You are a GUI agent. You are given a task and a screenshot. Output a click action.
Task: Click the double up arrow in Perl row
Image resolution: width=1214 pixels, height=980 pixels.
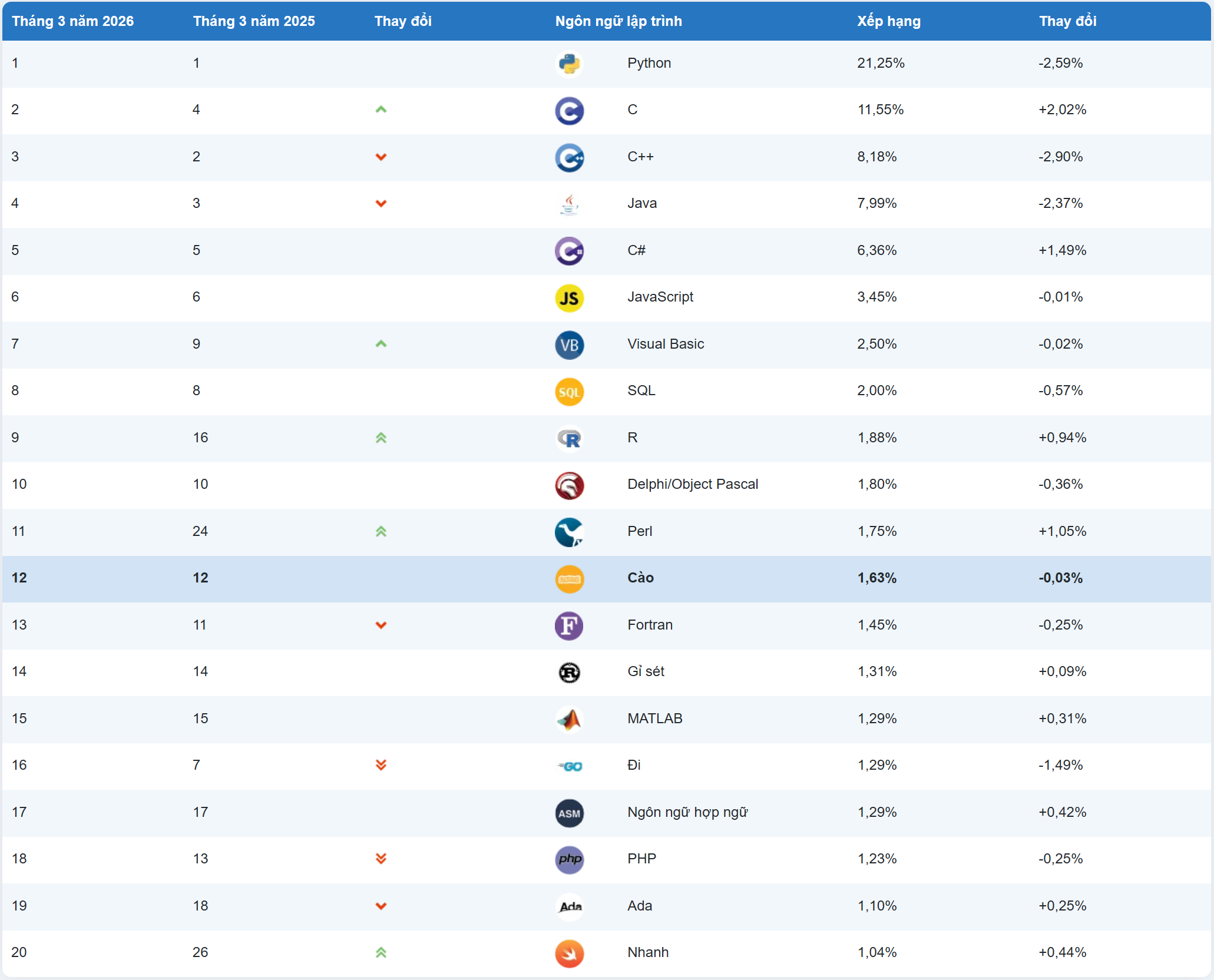381,531
